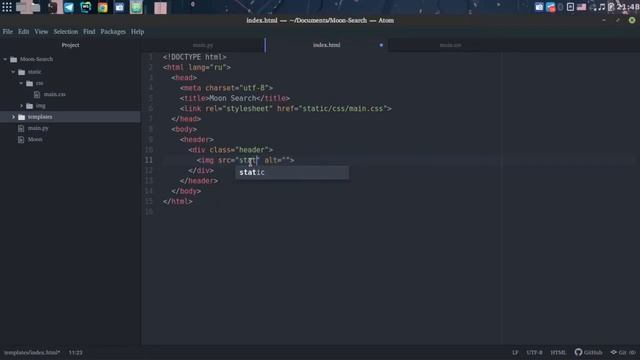Open the Moon file in tree
The height and width of the screenshot is (360, 640).
pos(35,140)
